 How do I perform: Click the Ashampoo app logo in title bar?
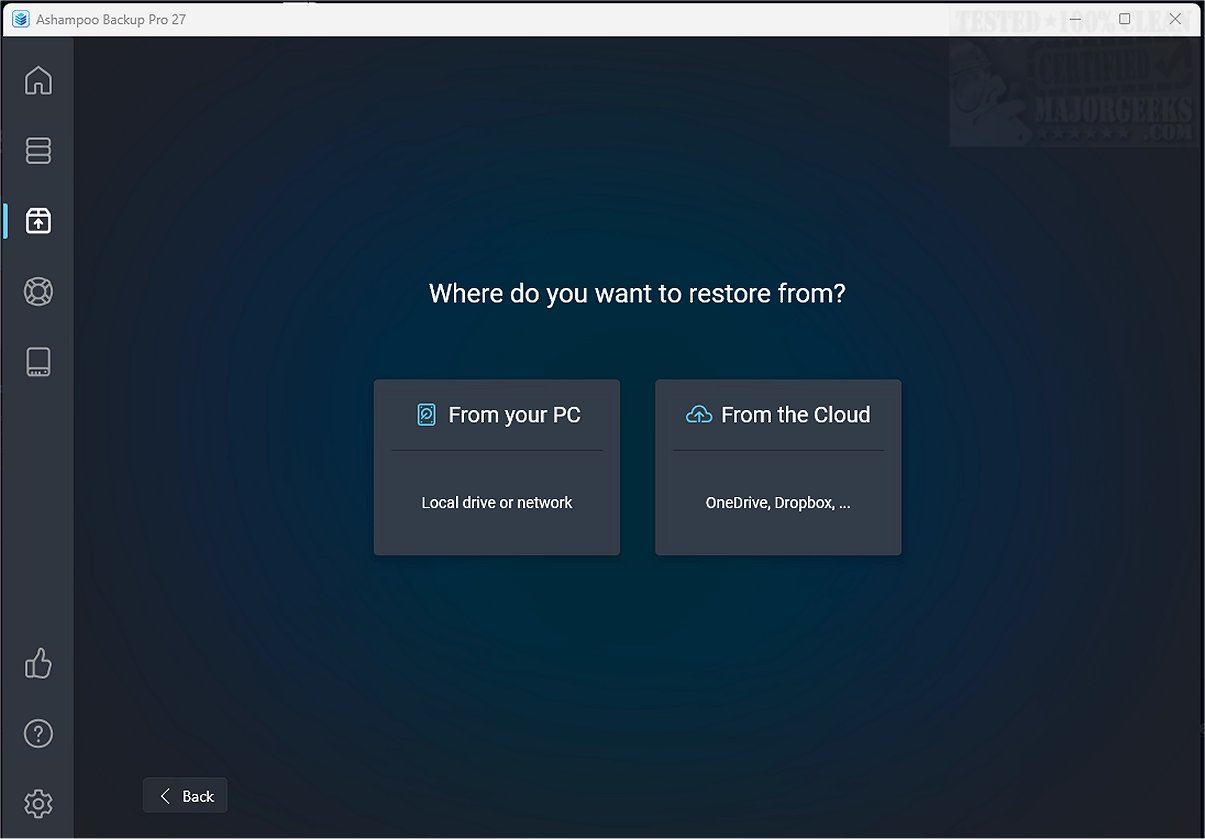click(x=20, y=19)
